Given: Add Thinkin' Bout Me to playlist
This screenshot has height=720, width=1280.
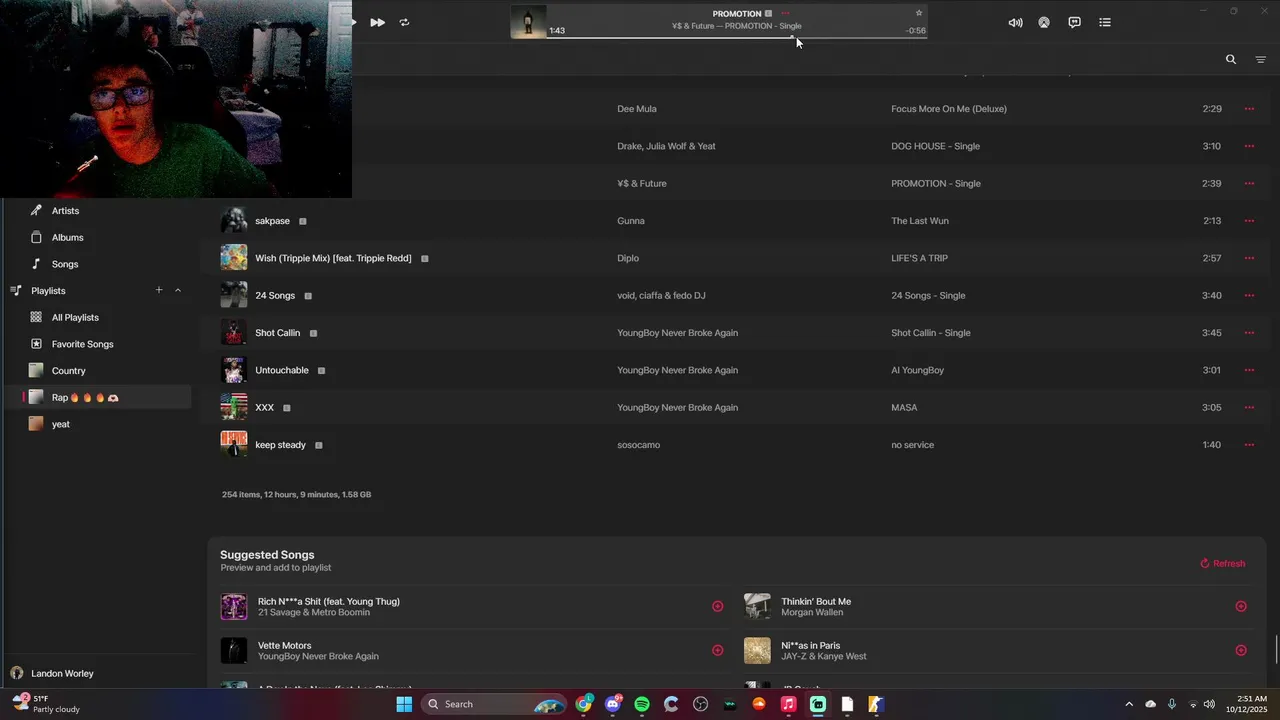Looking at the screenshot, I should click(1241, 606).
